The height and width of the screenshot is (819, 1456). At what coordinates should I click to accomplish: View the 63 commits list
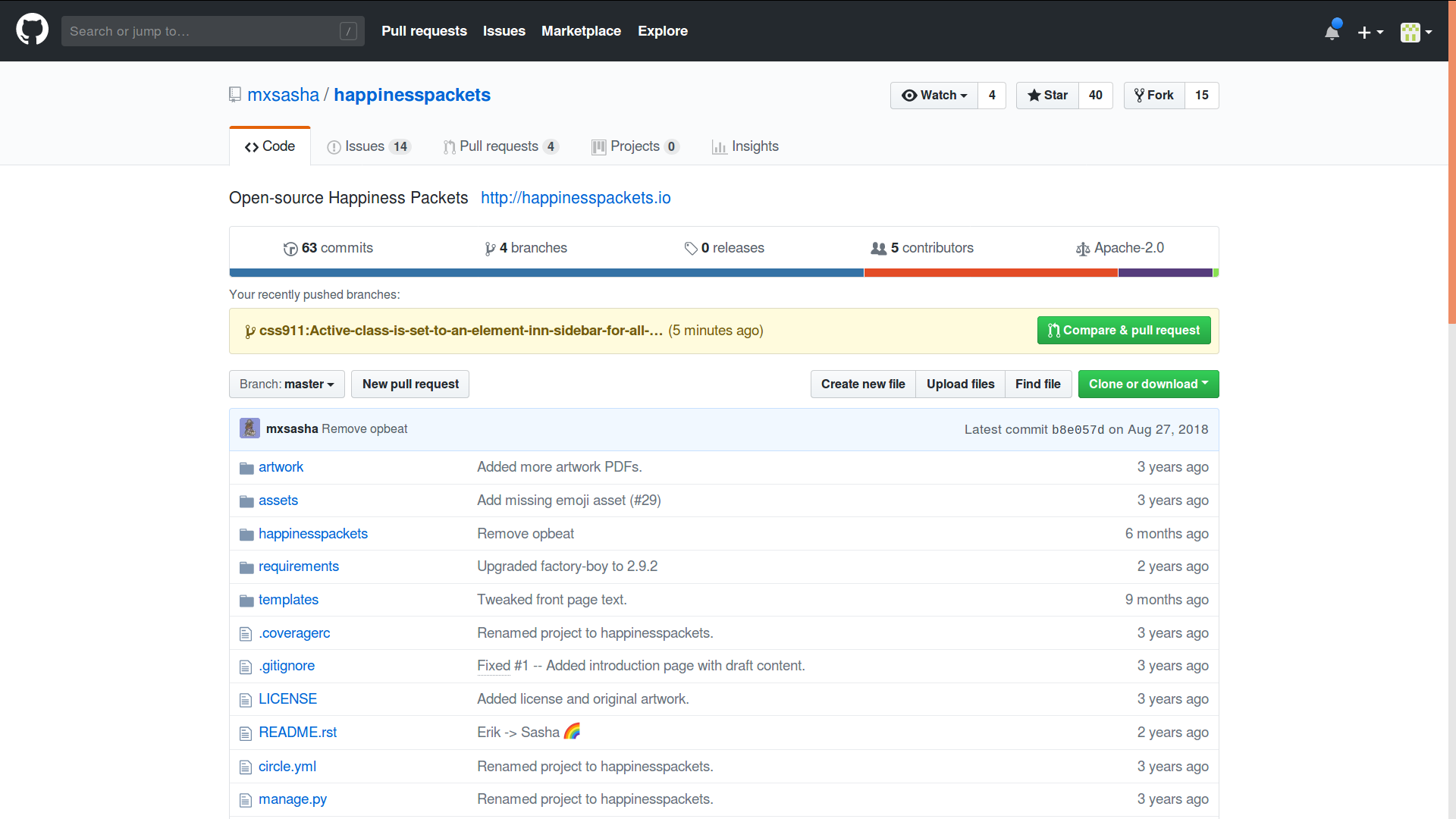(x=328, y=248)
